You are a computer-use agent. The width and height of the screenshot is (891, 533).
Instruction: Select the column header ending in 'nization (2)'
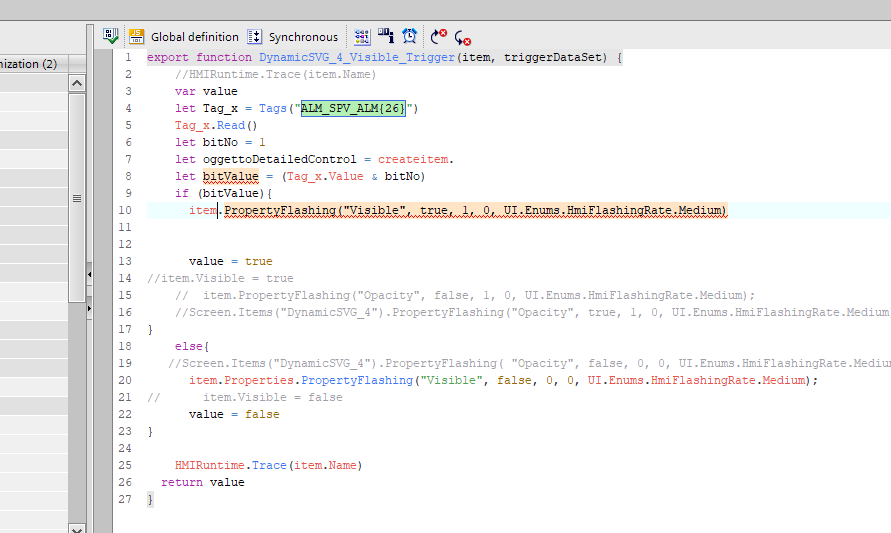tap(30, 64)
